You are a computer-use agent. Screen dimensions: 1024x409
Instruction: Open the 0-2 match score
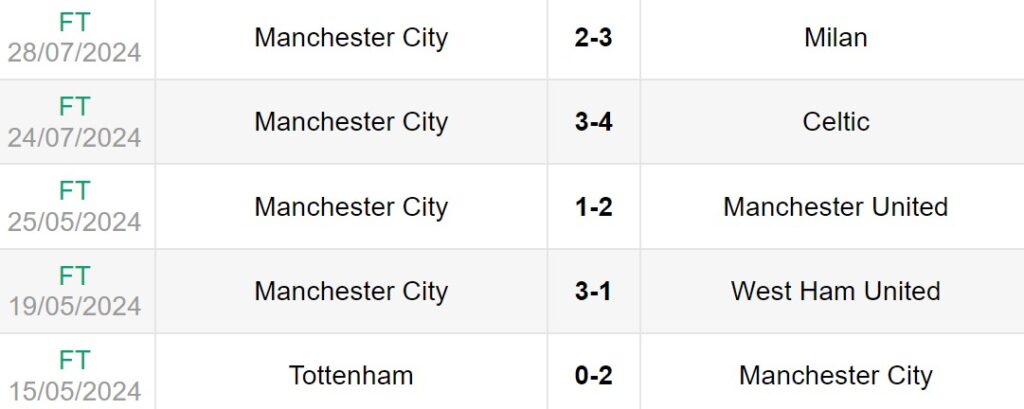coord(594,376)
